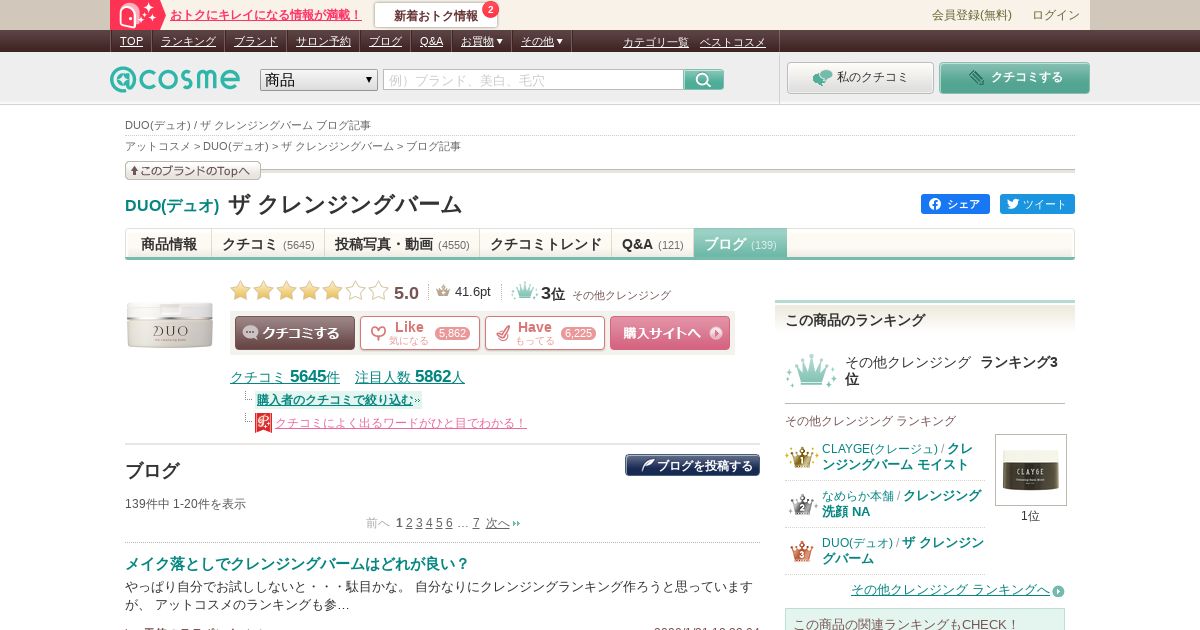
Task: Click the 新着おトク情報 button
Action: pos(436,15)
